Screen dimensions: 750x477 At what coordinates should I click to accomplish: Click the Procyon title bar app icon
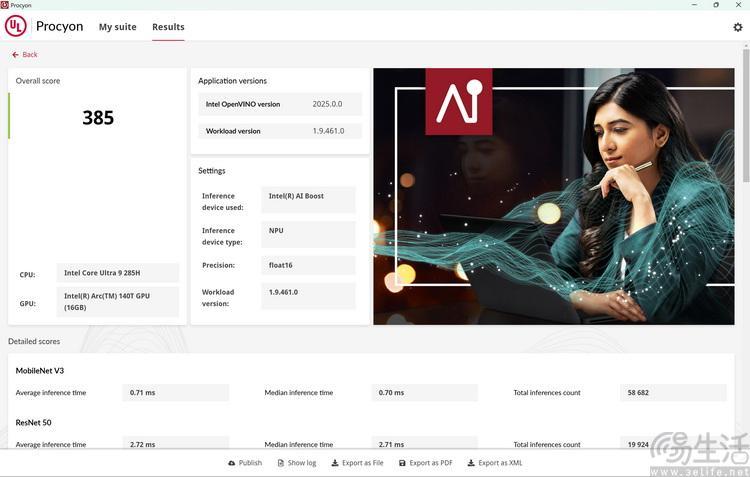(x=5, y=5)
